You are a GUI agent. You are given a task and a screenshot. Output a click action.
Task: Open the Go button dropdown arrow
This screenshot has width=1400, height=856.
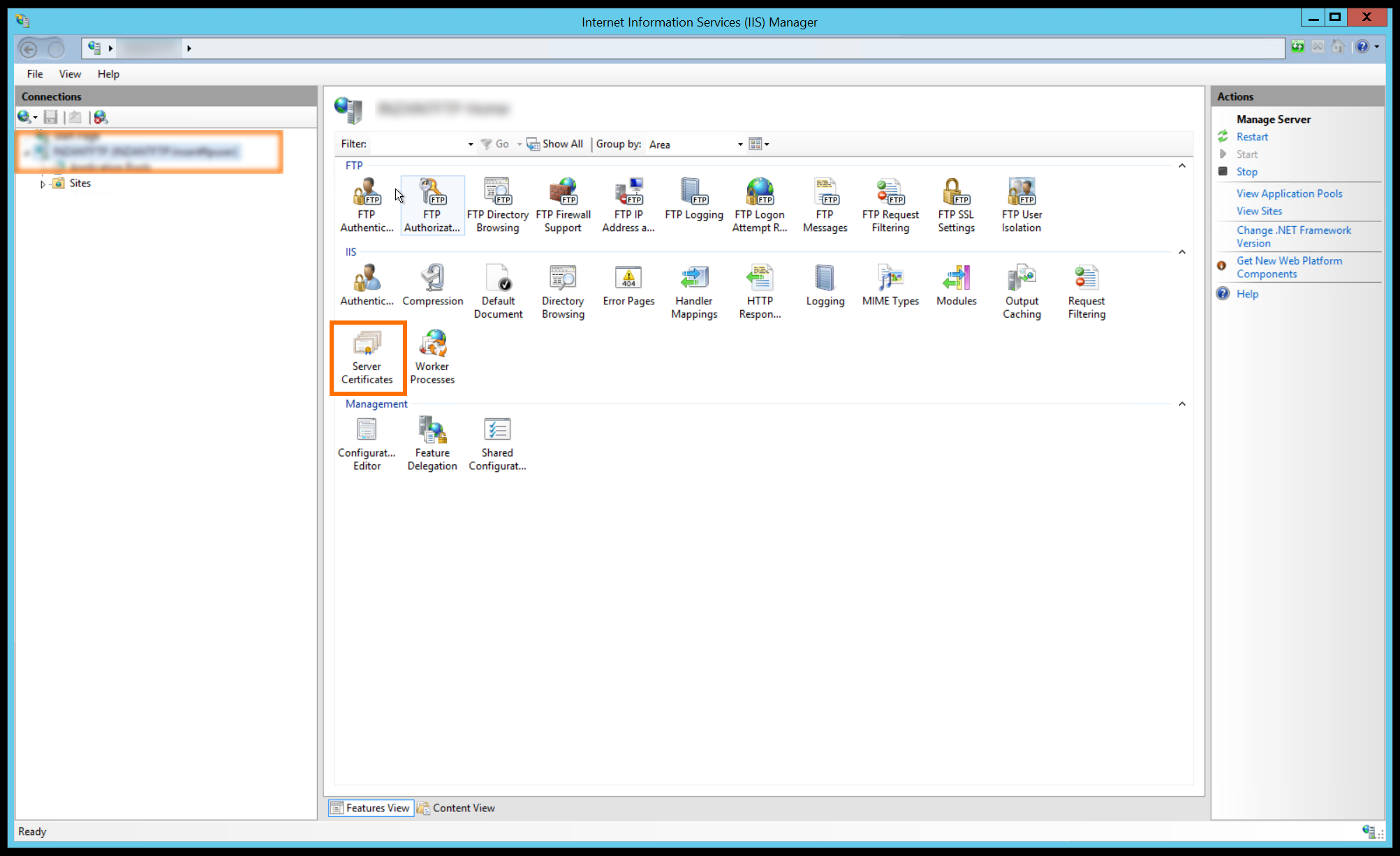520,145
